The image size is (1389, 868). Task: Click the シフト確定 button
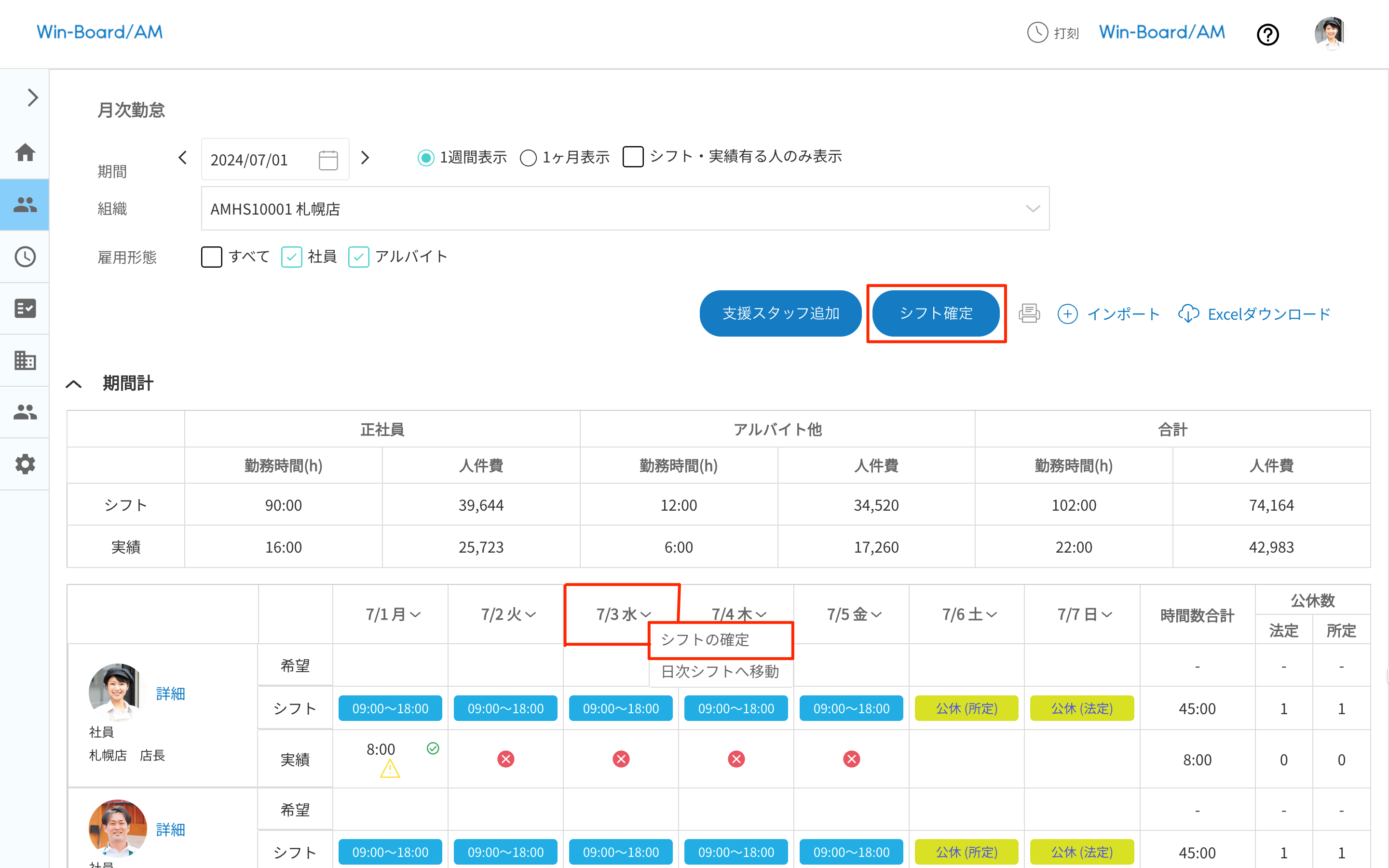[936, 313]
